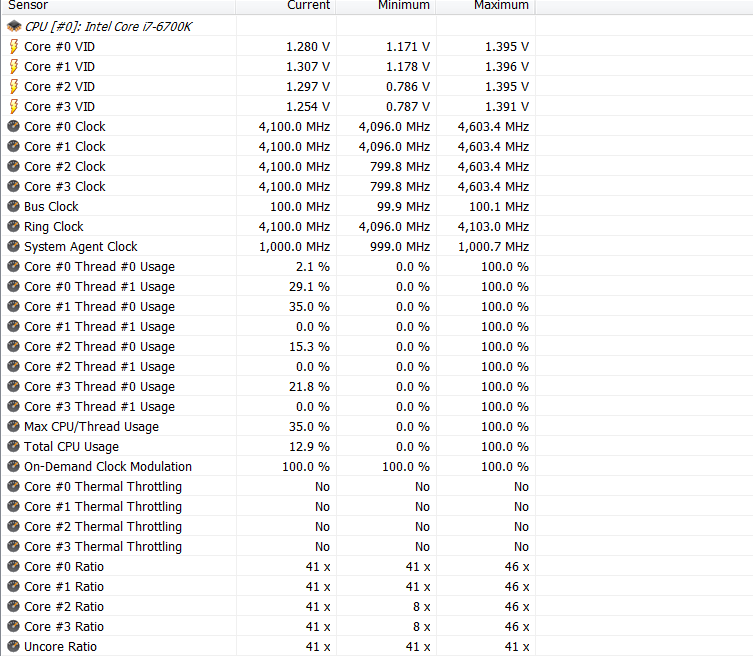Sort by the Maximum column header
This screenshot has height=656, width=753.
(486, 6)
